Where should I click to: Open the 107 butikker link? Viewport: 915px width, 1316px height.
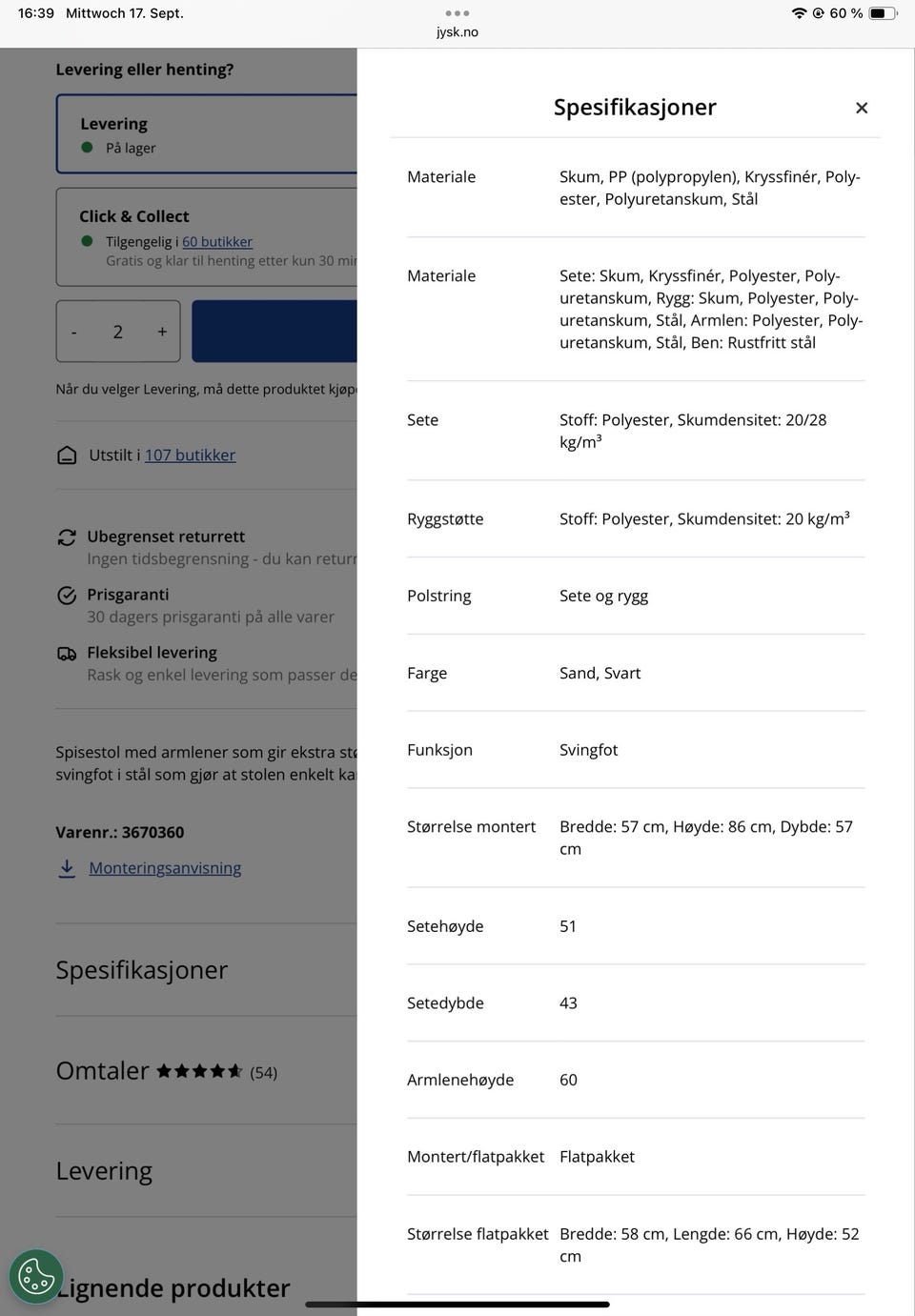click(x=190, y=456)
